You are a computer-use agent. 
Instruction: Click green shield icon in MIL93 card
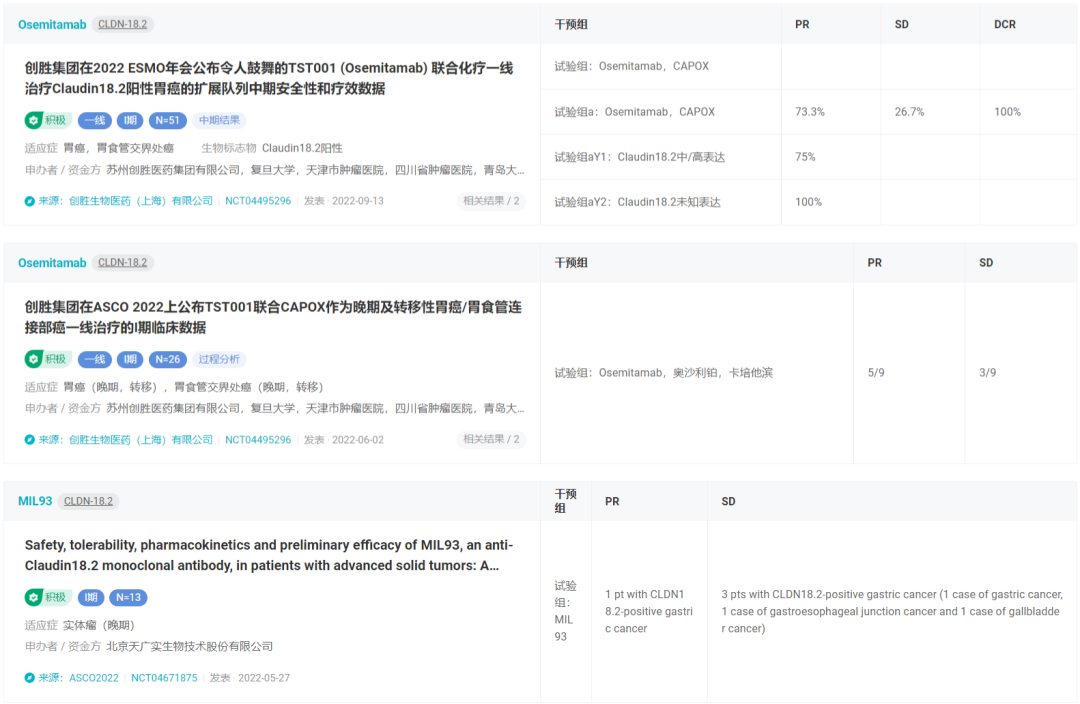34,598
